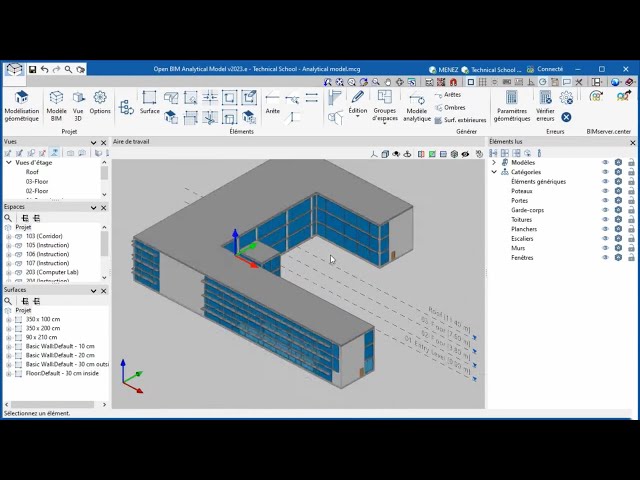Click the Vues list down scroll arrow

click(x=104, y=194)
